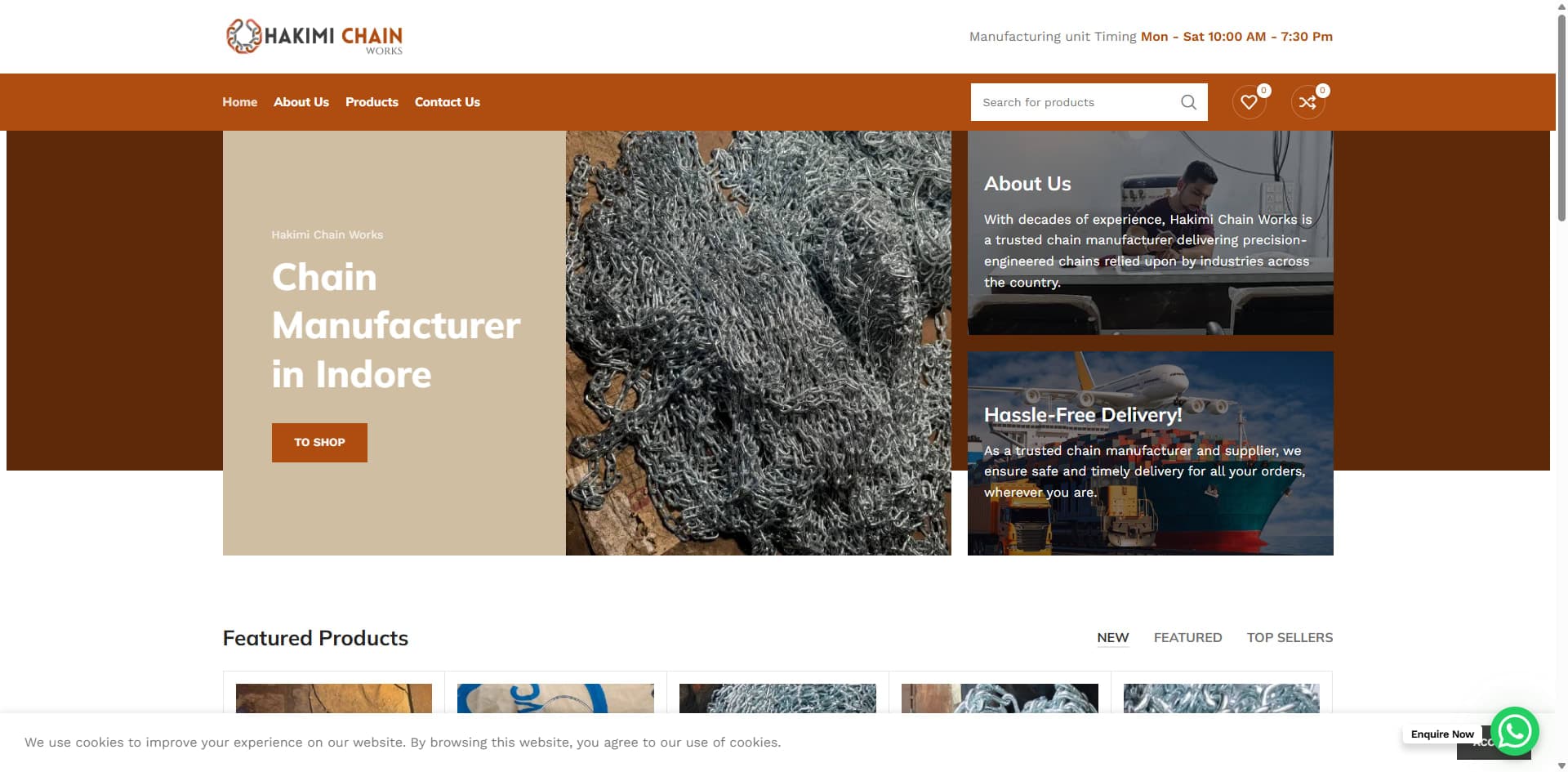
Task: Click the TO SHOP button
Action: 319,443
